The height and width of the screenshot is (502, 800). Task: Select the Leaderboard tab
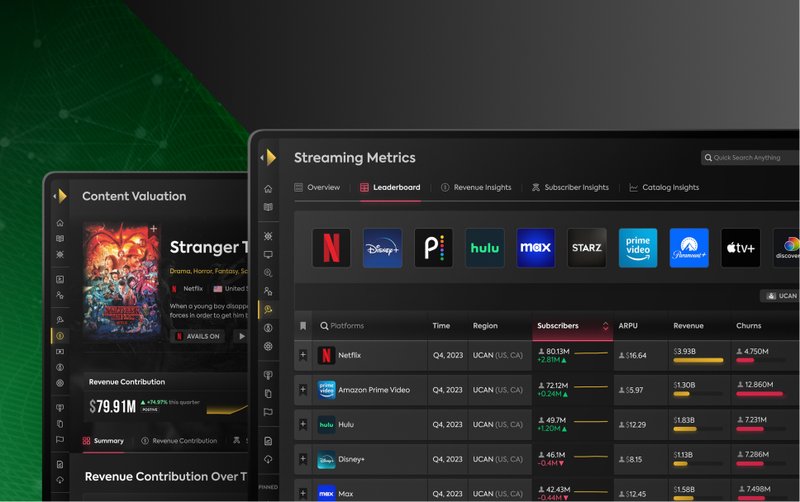(390, 187)
